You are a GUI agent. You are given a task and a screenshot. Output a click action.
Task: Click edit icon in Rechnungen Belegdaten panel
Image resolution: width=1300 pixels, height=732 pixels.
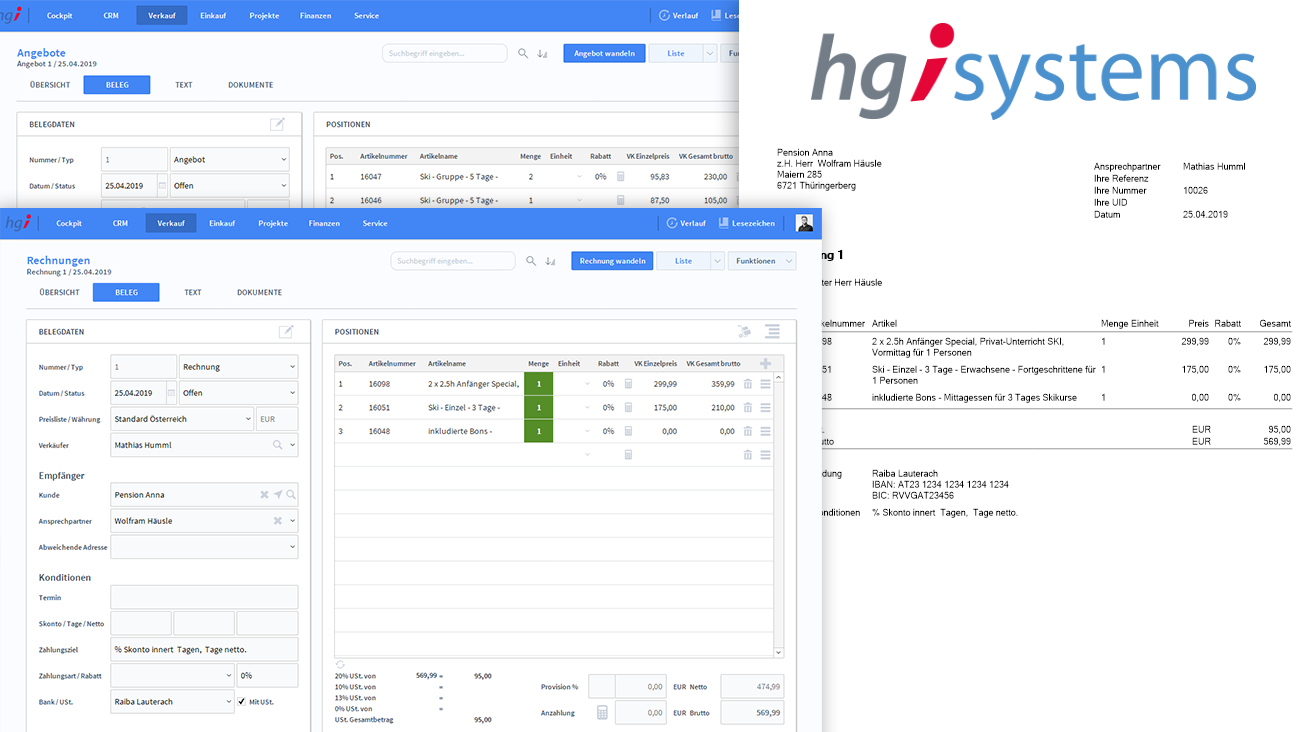point(286,331)
